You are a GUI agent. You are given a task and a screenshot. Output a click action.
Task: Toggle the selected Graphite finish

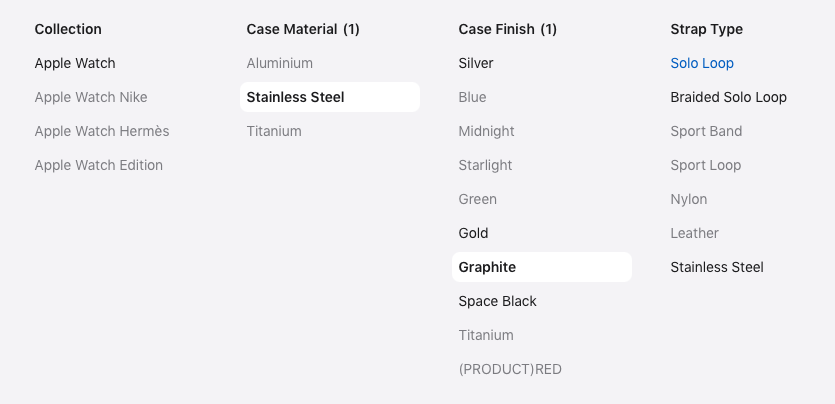pos(488,267)
